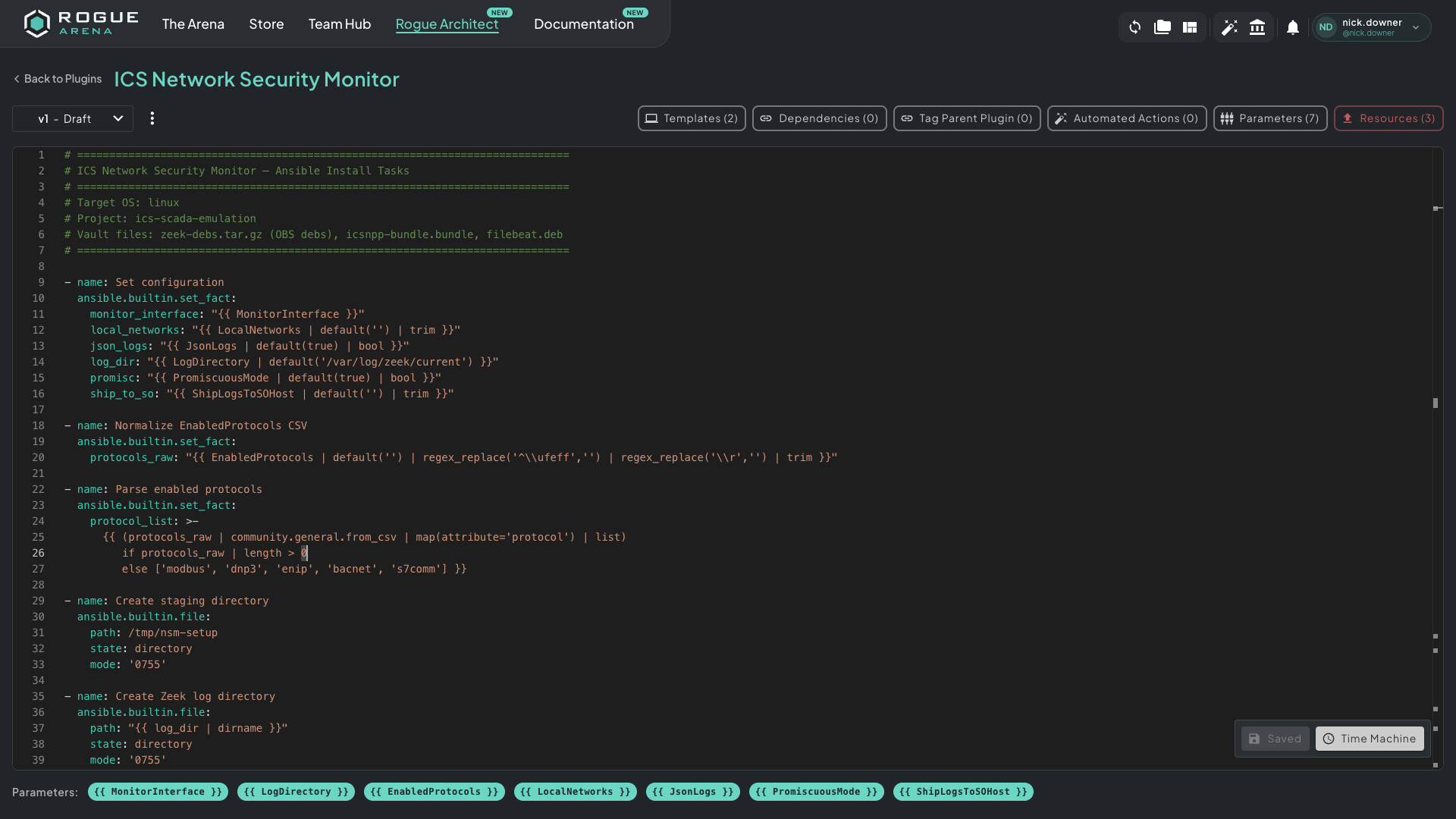Image resolution: width=1456 pixels, height=819 pixels.
Task: Click line number 26 in gutter
Action: (x=38, y=553)
